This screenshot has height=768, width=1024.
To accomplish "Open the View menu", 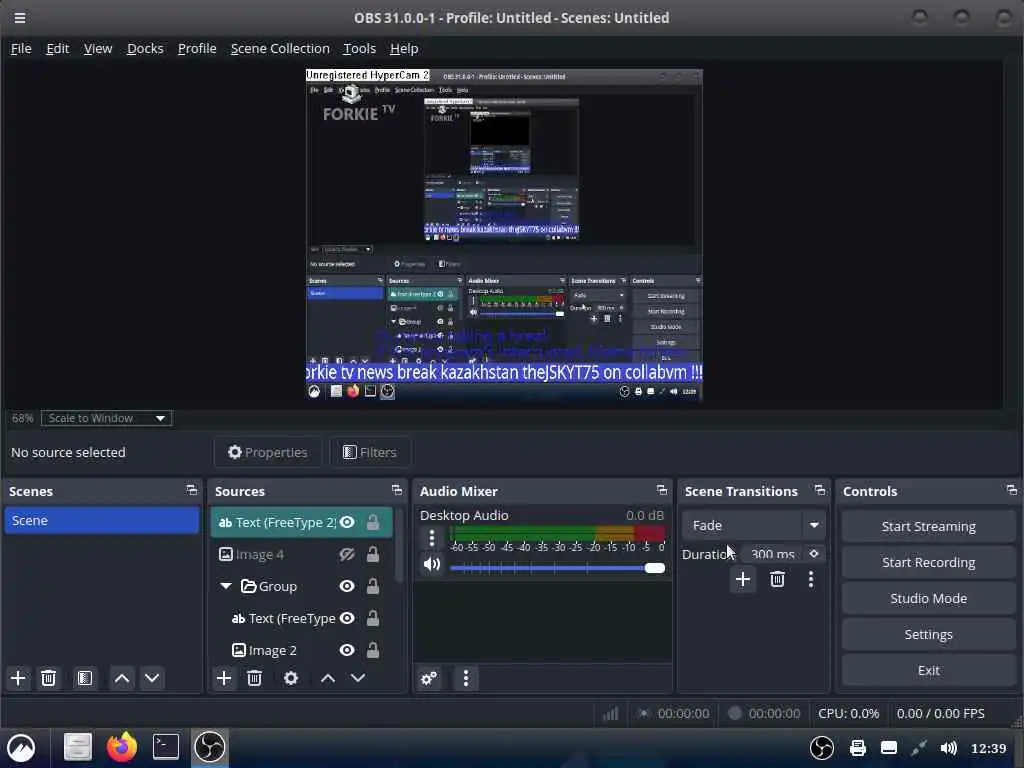I will (98, 48).
